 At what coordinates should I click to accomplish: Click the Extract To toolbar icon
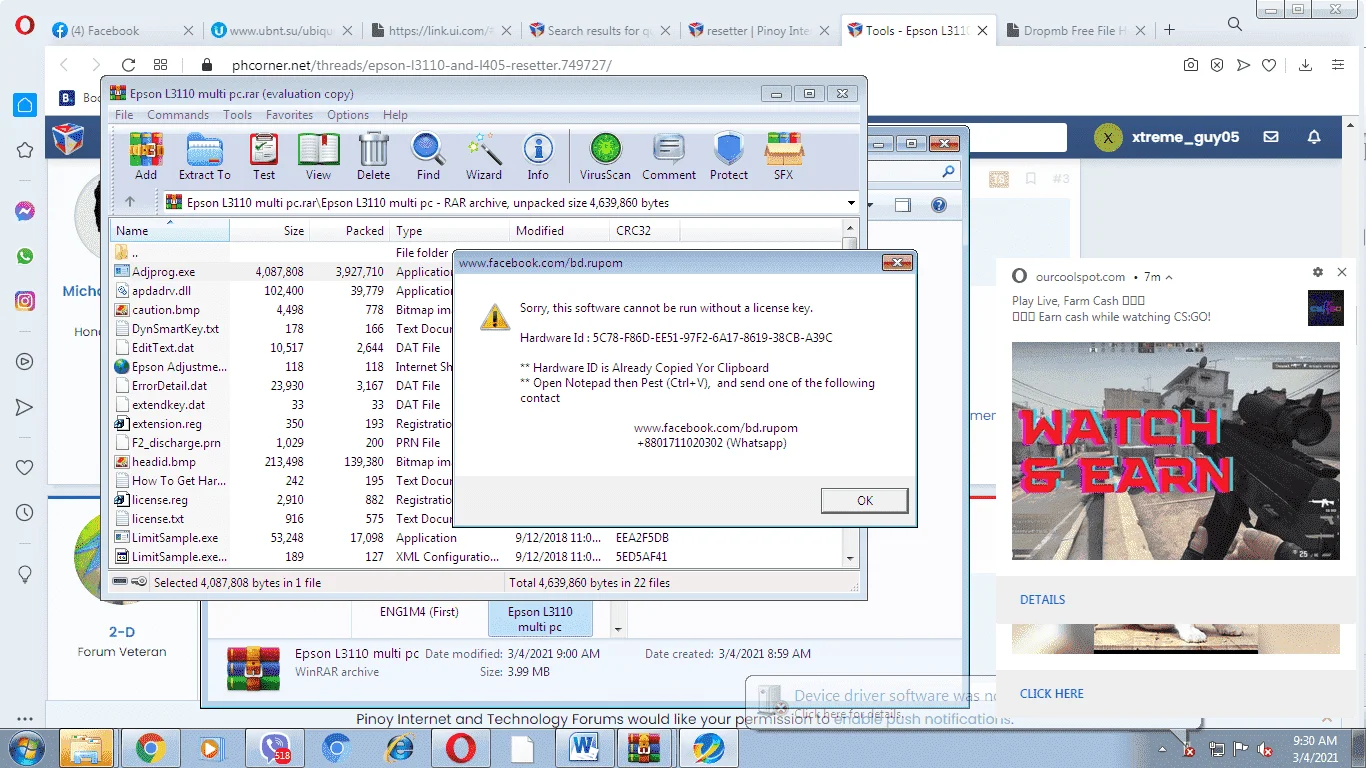pos(204,157)
